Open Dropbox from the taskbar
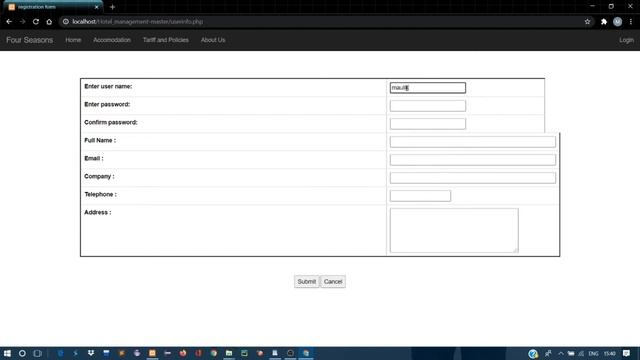Screen dimensions: 640x360 tap(91, 353)
